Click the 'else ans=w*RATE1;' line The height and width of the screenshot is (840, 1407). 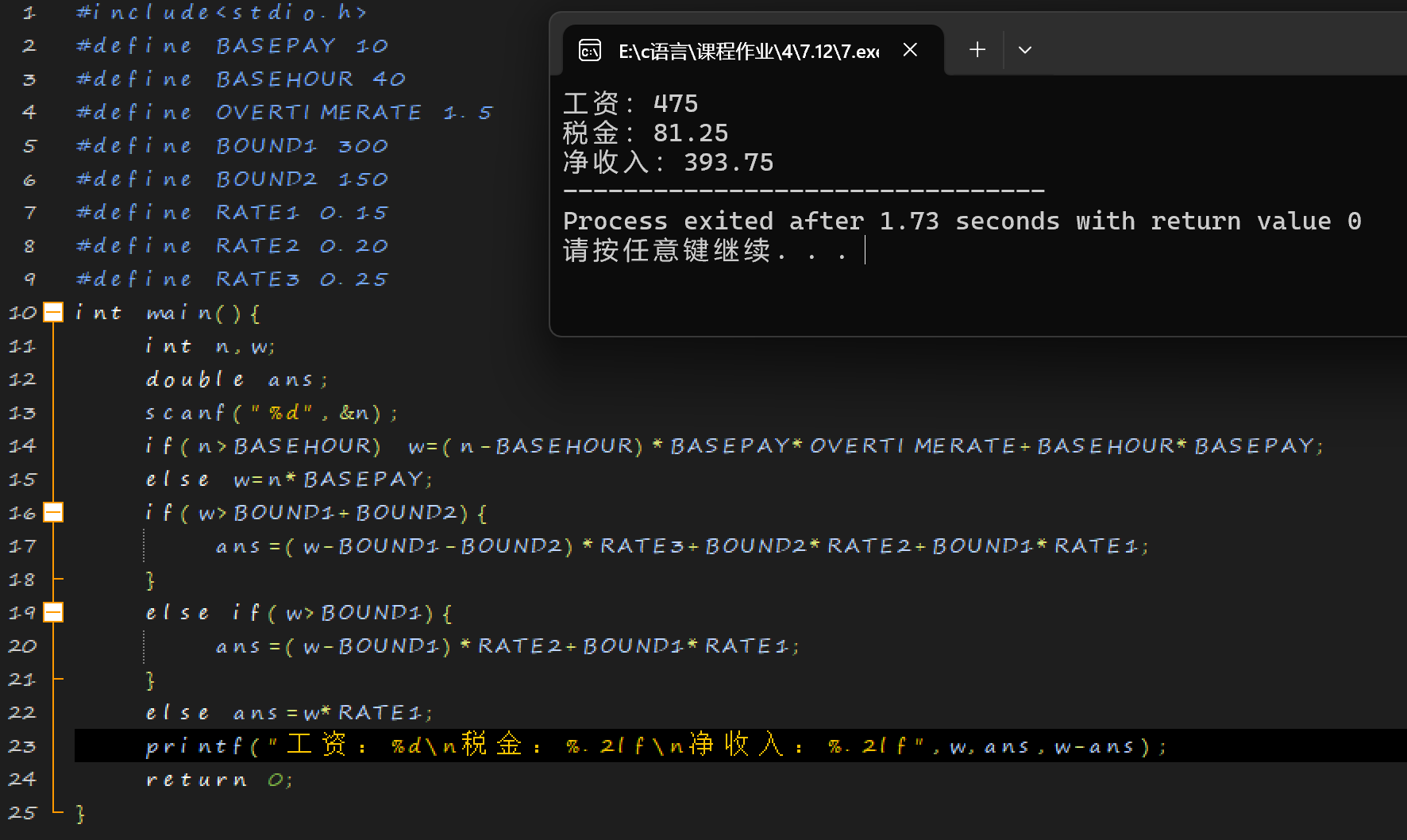pos(289,713)
